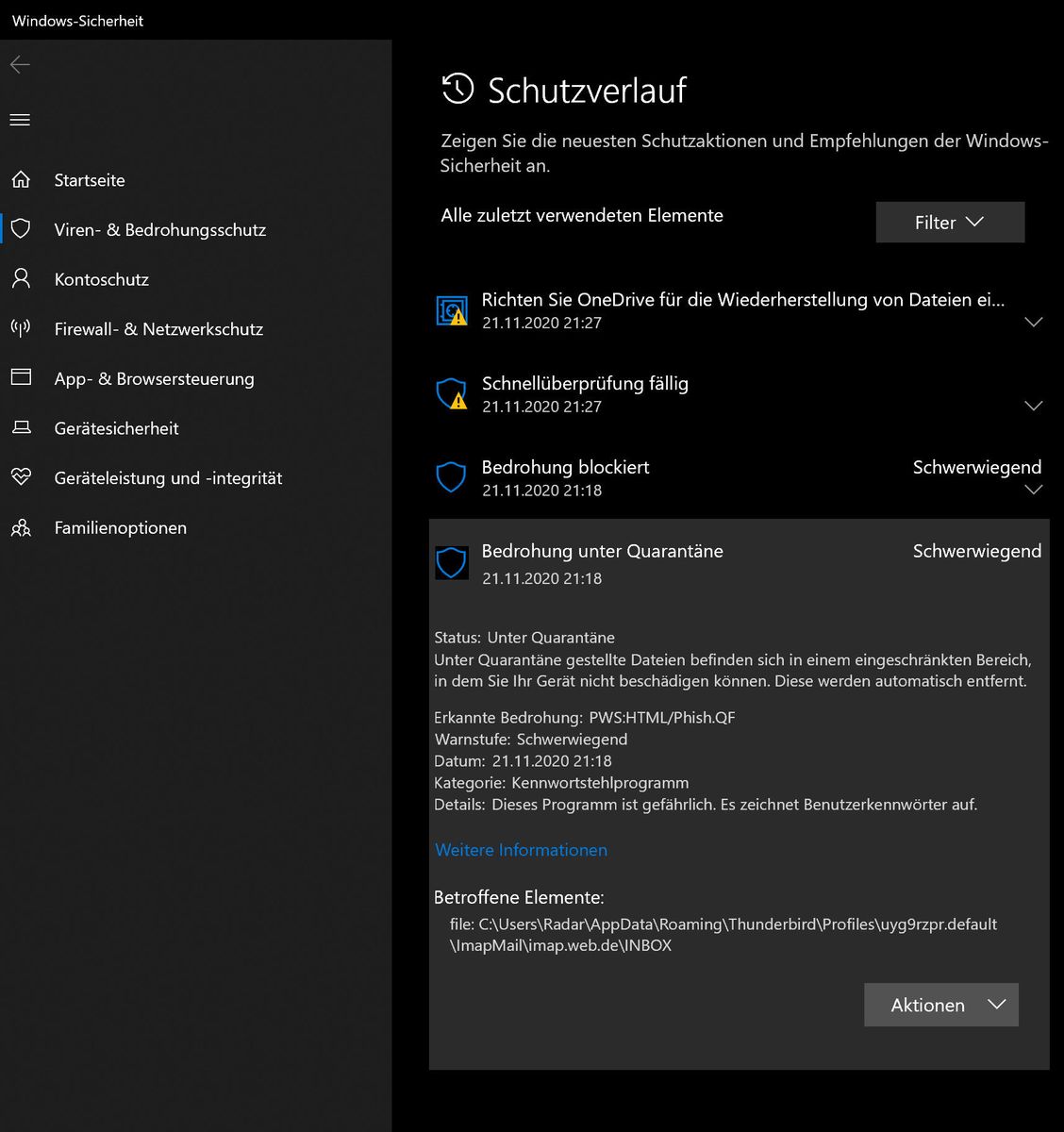
Task: Expand the OneDrive recommendation entry chevron
Action: tap(1033, 322)
